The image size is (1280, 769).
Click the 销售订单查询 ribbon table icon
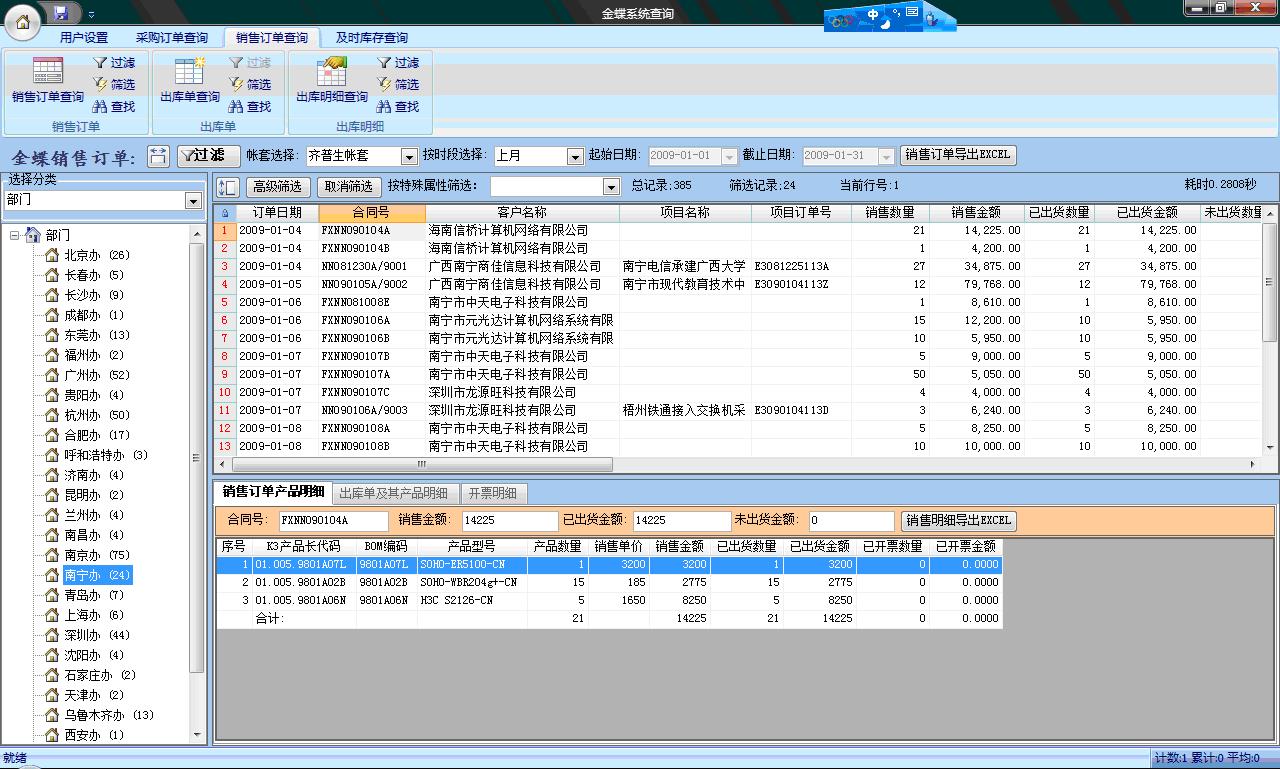point(48,71)
